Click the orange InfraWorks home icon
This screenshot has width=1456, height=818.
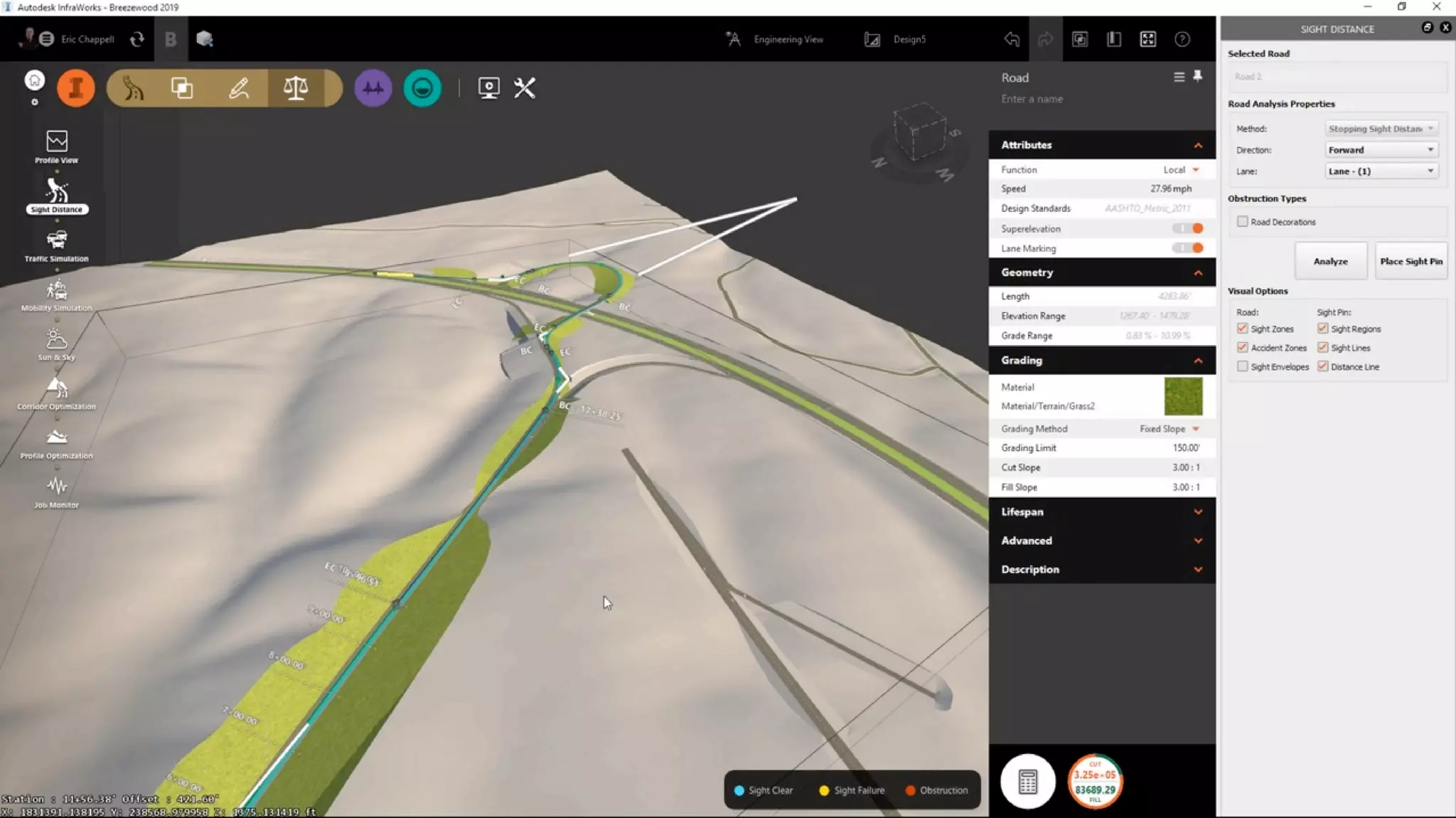75,88
